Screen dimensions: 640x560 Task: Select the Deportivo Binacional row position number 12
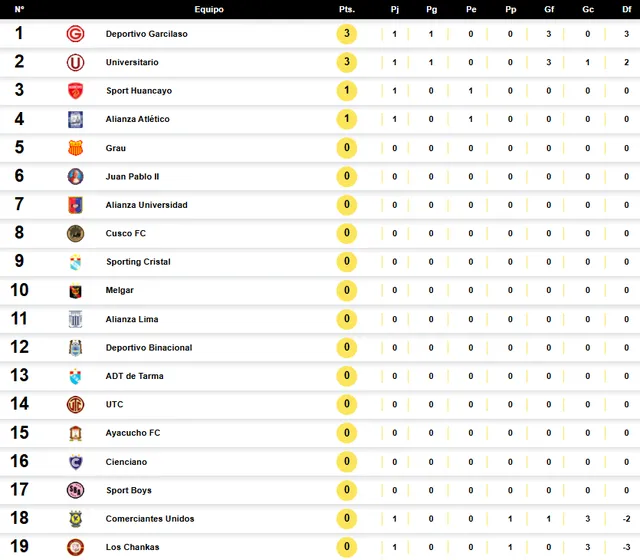tap(20, 347)
